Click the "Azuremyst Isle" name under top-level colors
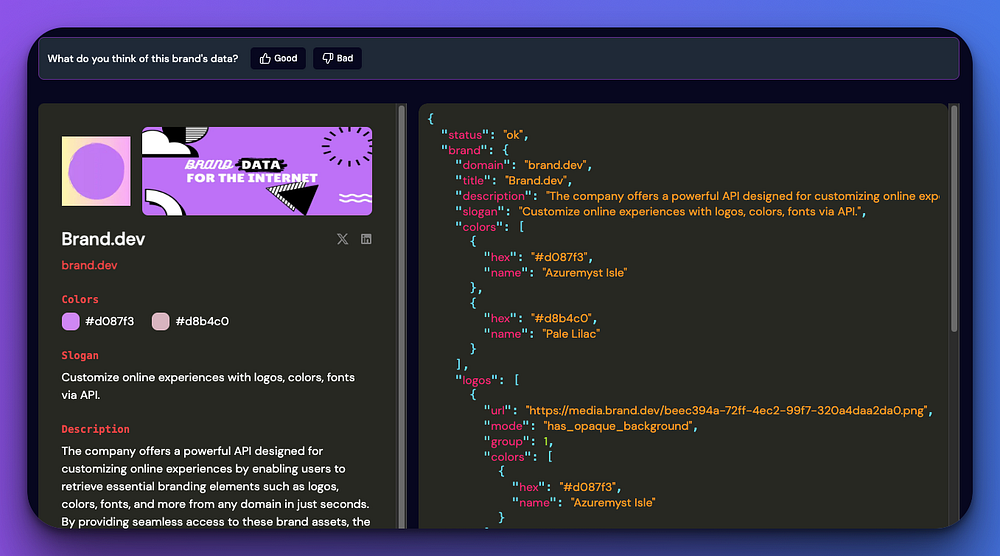The height and width of the screenshot is (556, 1000). (585, 273)
